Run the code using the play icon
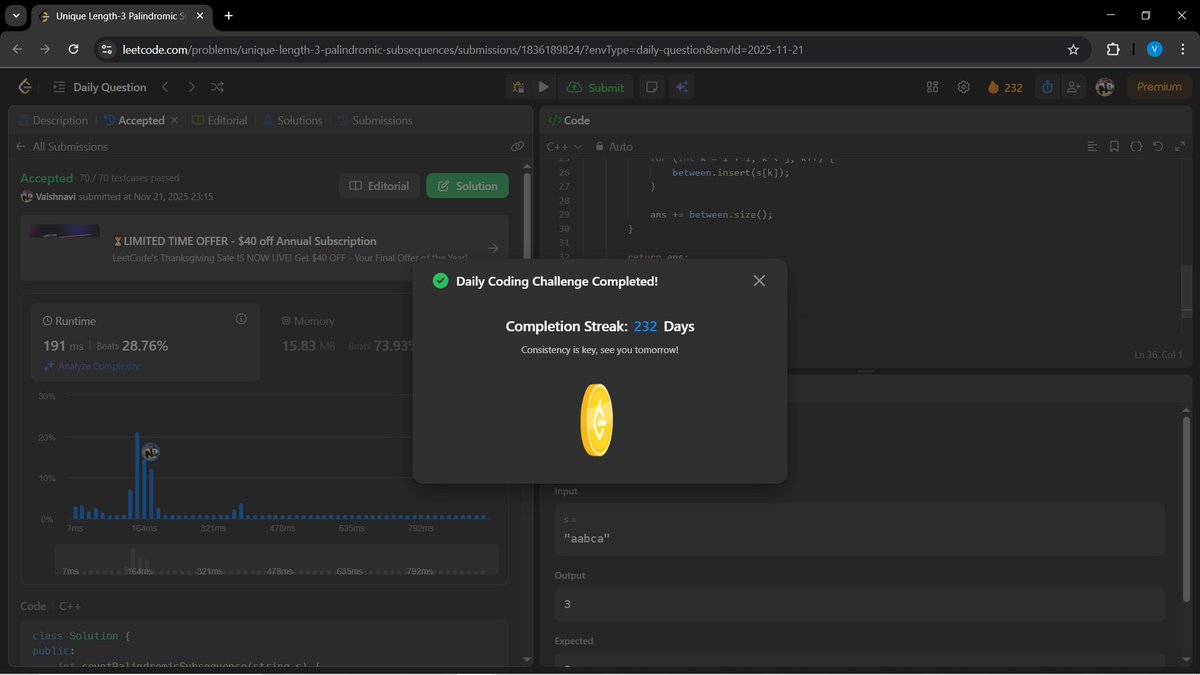 click(543, 87)
